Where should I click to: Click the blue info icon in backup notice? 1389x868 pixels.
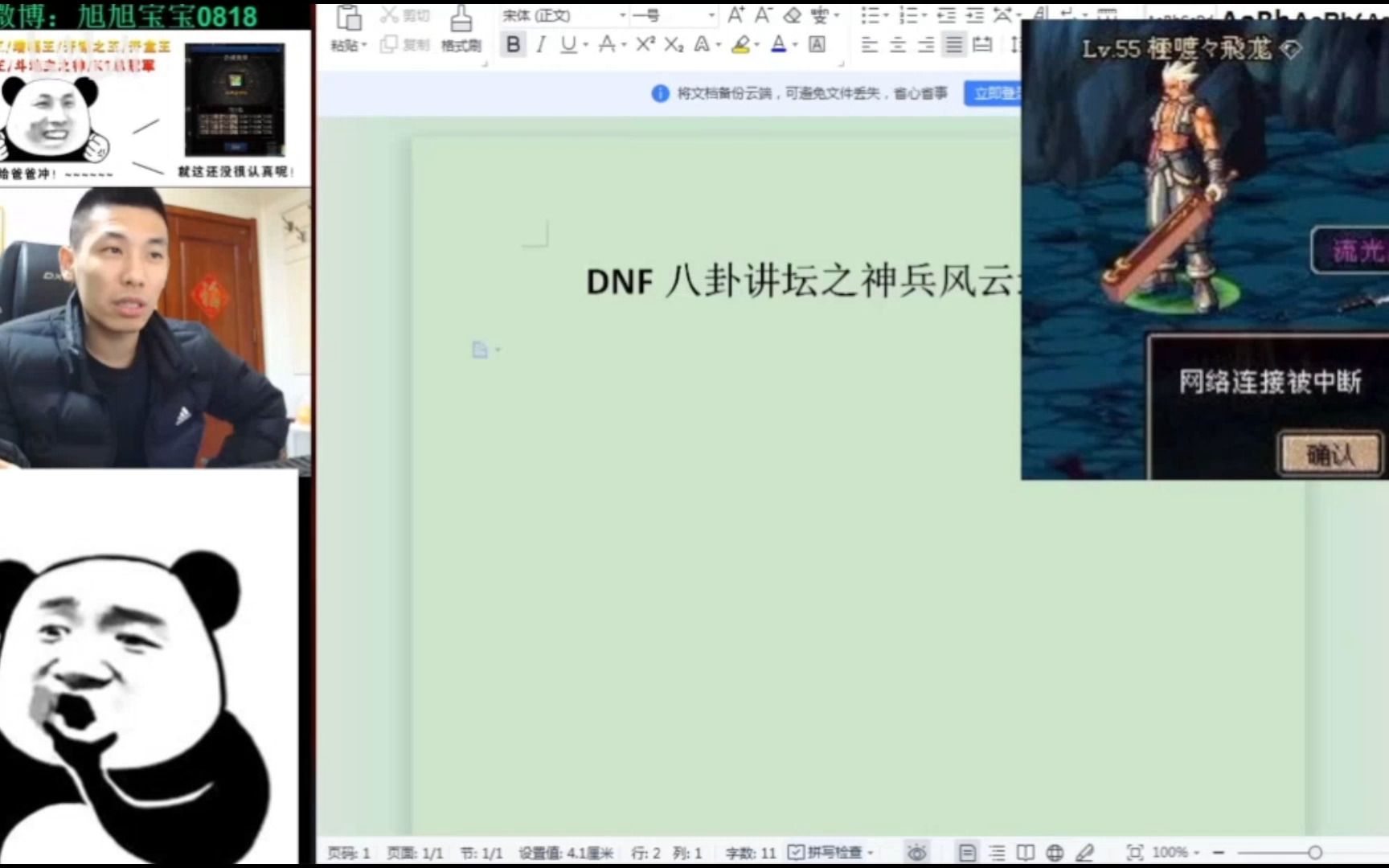coord(660,94)
